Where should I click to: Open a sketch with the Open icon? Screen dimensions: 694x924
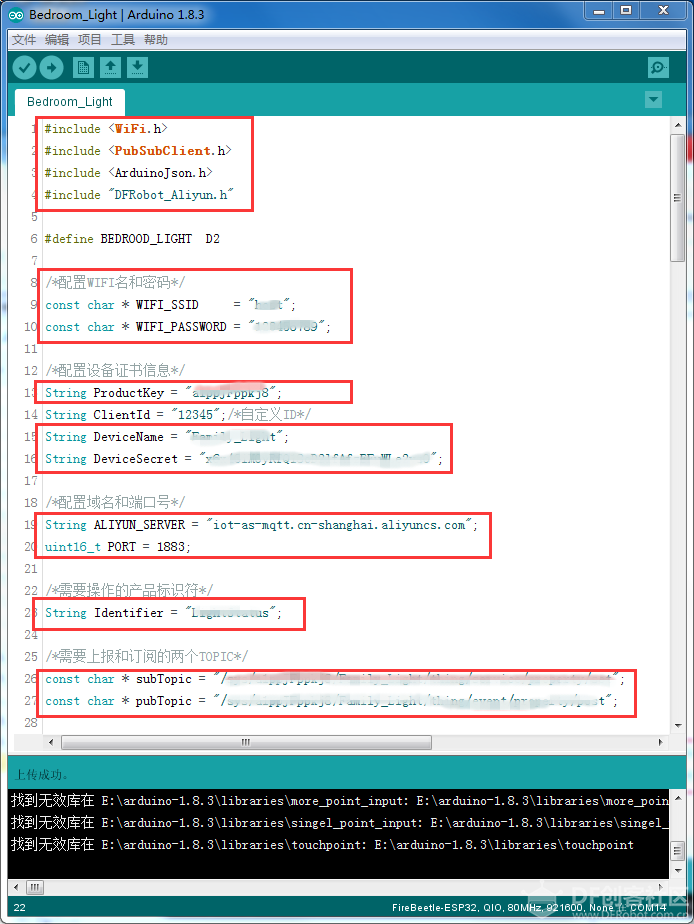(x=110, y=68)
